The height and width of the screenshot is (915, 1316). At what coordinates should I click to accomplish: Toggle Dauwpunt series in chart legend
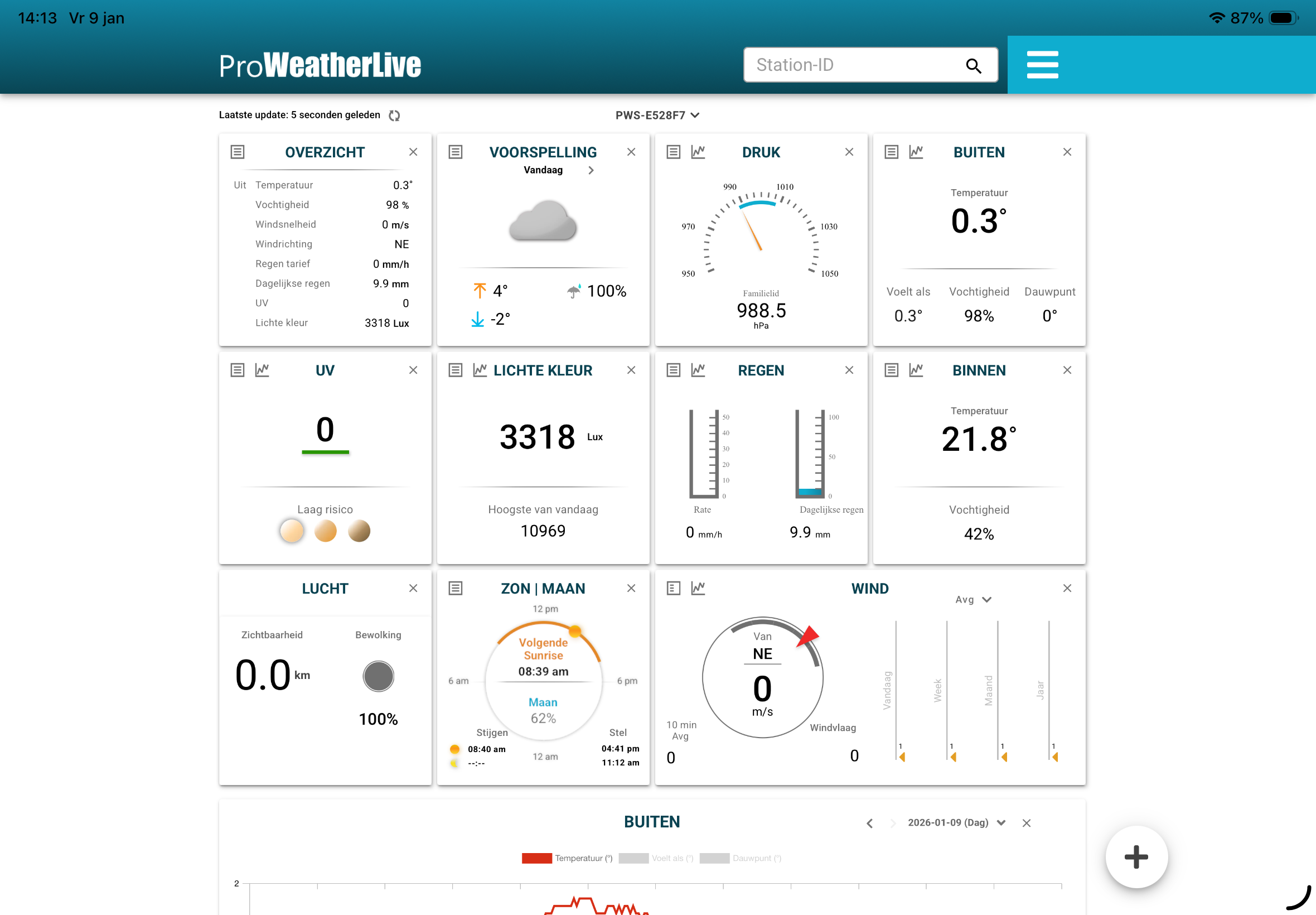(x=739, y=858)
